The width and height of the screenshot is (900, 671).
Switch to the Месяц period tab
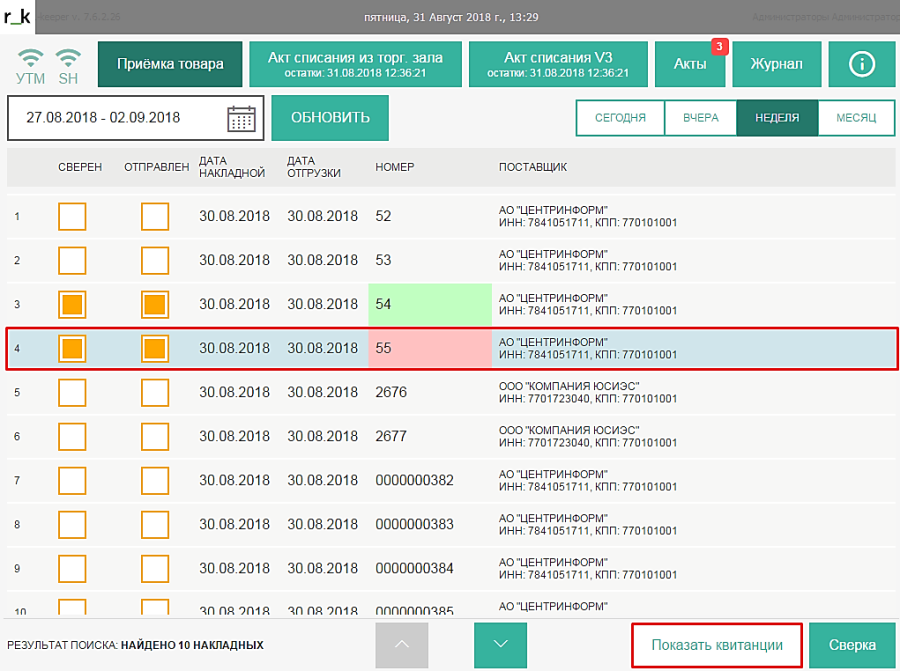click(856, 118)
